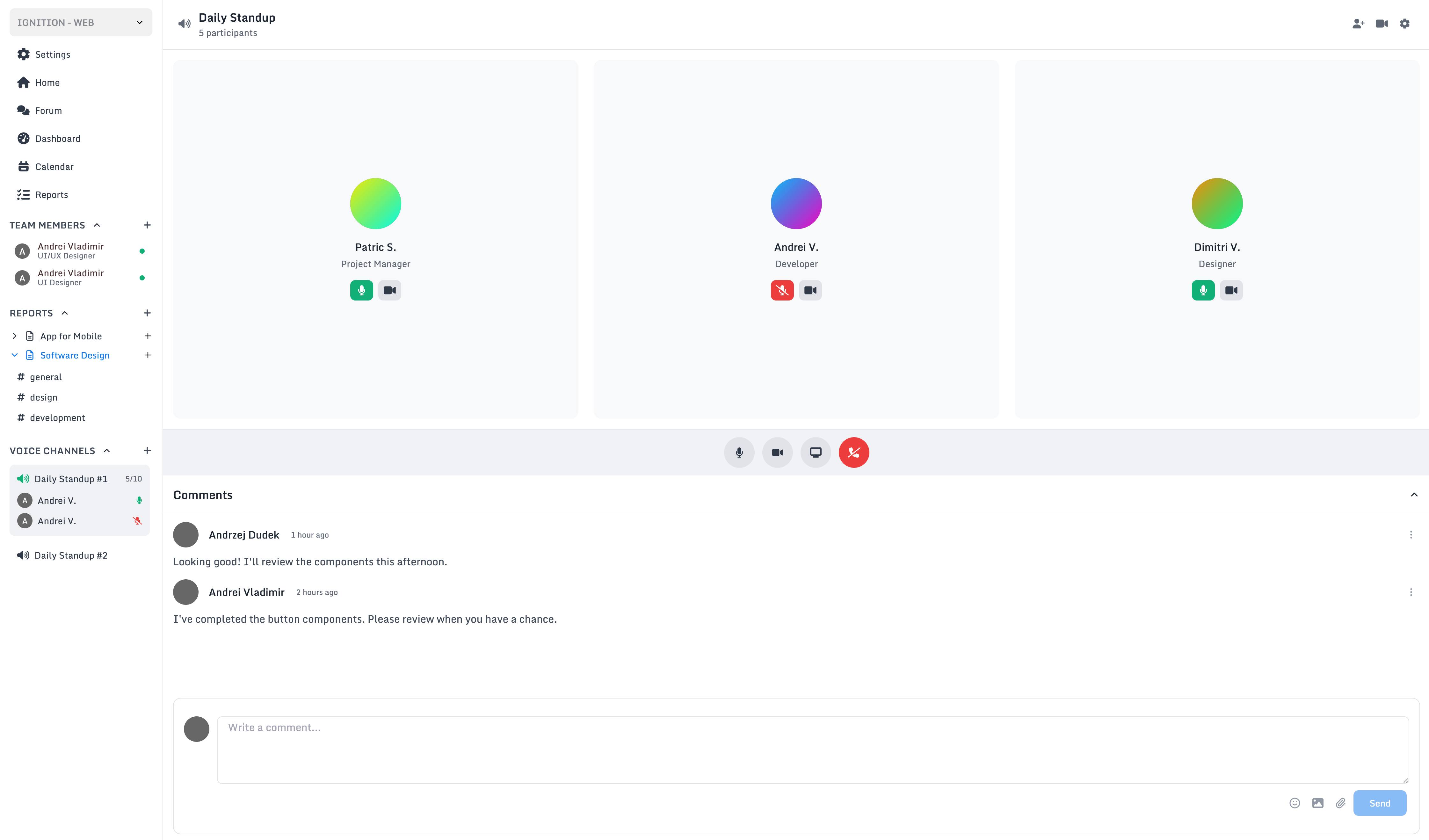Click the Write a comment text field
This screenshot has width=1429, height=840.
point(812,750)
